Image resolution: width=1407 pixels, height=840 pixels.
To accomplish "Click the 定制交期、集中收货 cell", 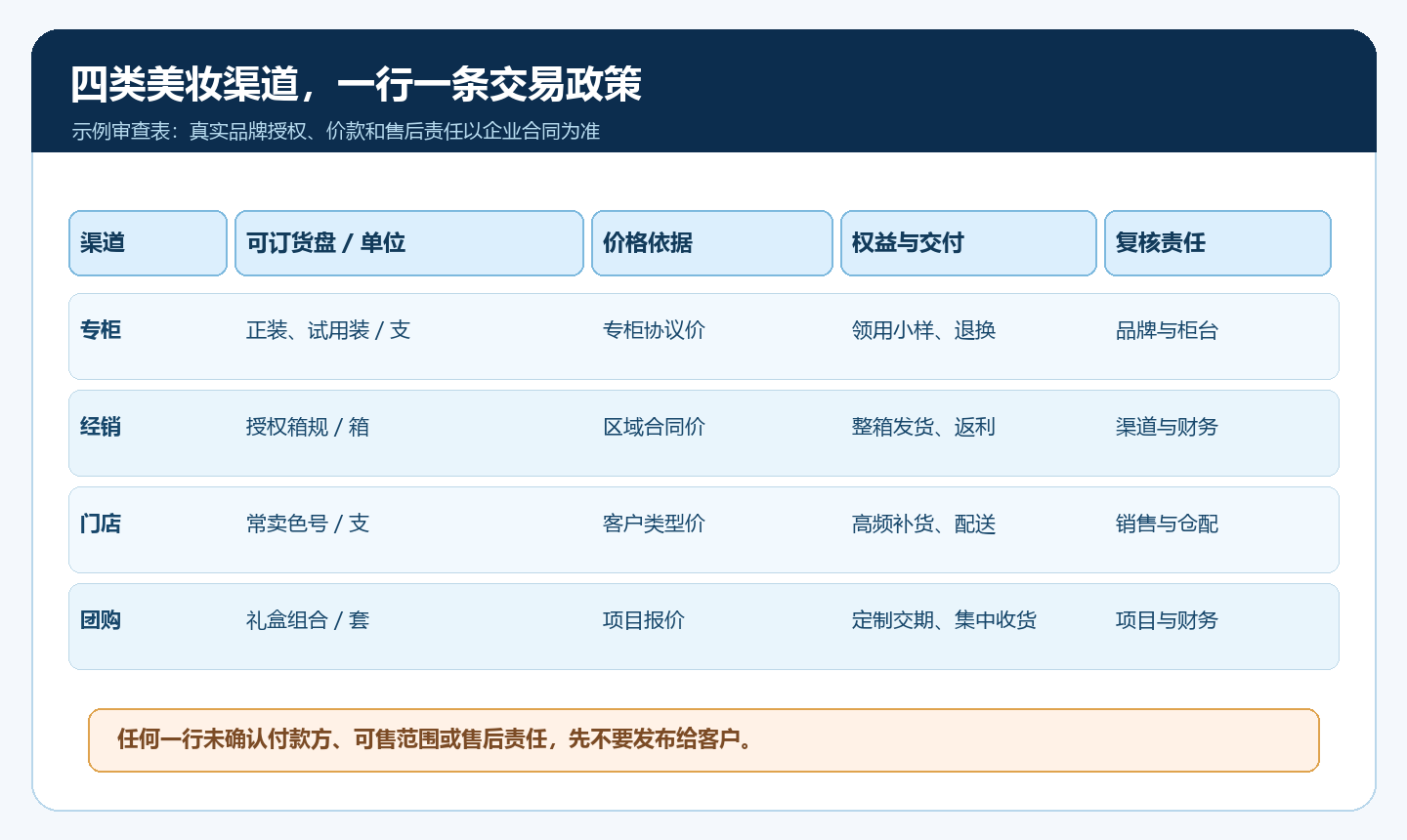I will [944, 620].
